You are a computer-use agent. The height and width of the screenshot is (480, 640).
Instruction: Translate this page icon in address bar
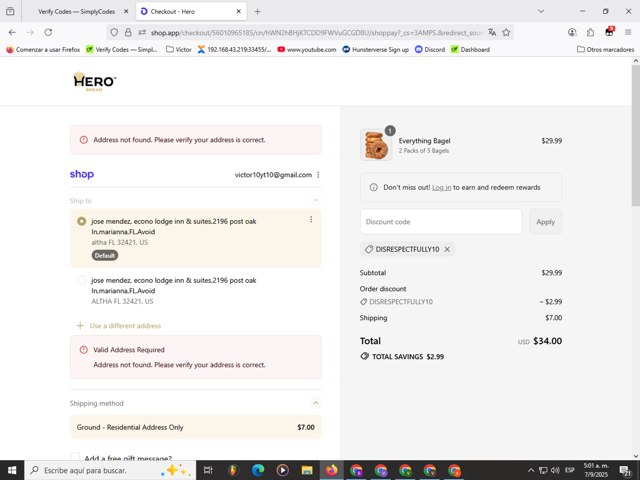(x=492, y=32)
